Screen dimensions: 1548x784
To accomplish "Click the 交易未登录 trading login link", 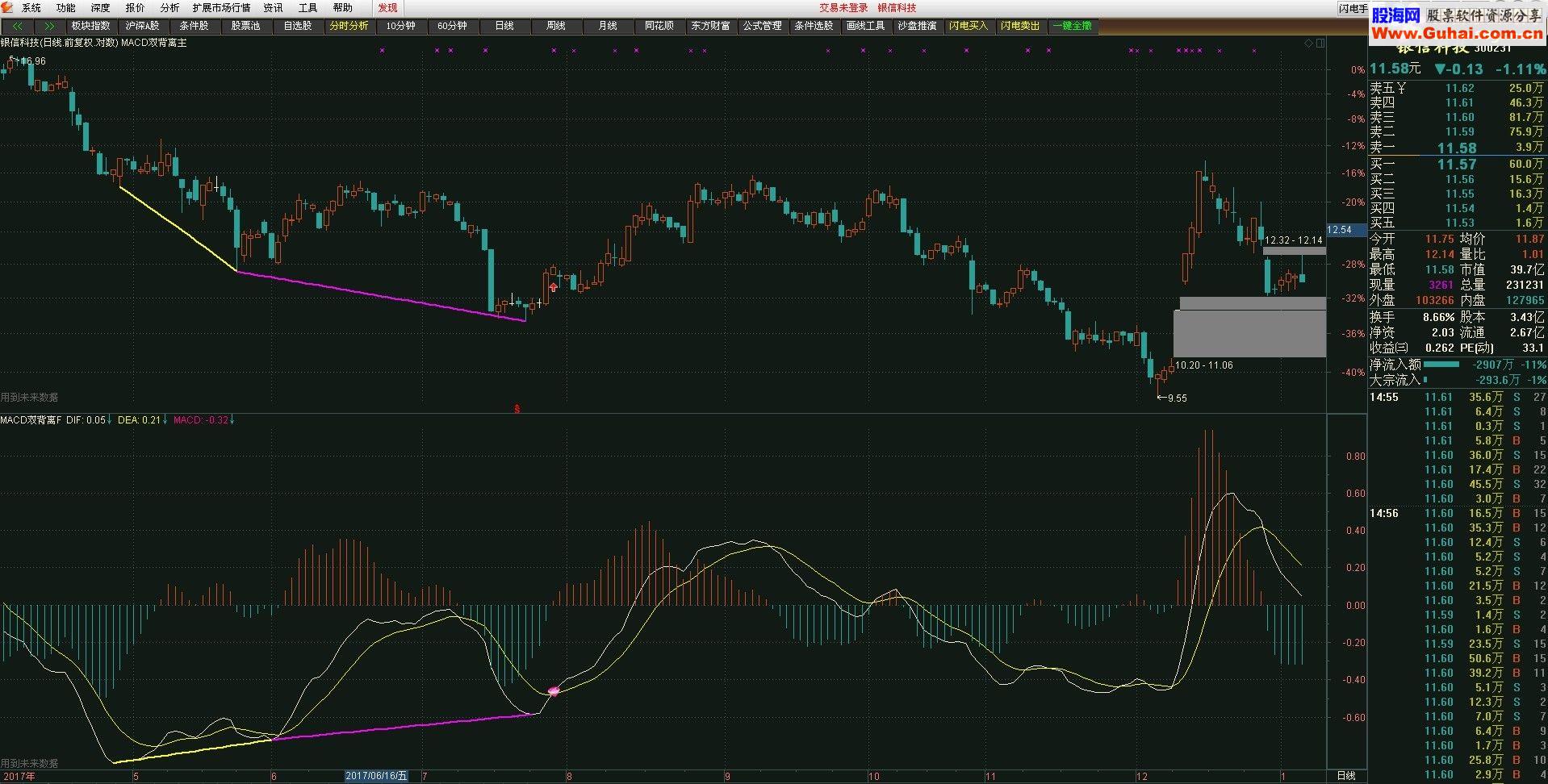I will [x=843, y=7].
